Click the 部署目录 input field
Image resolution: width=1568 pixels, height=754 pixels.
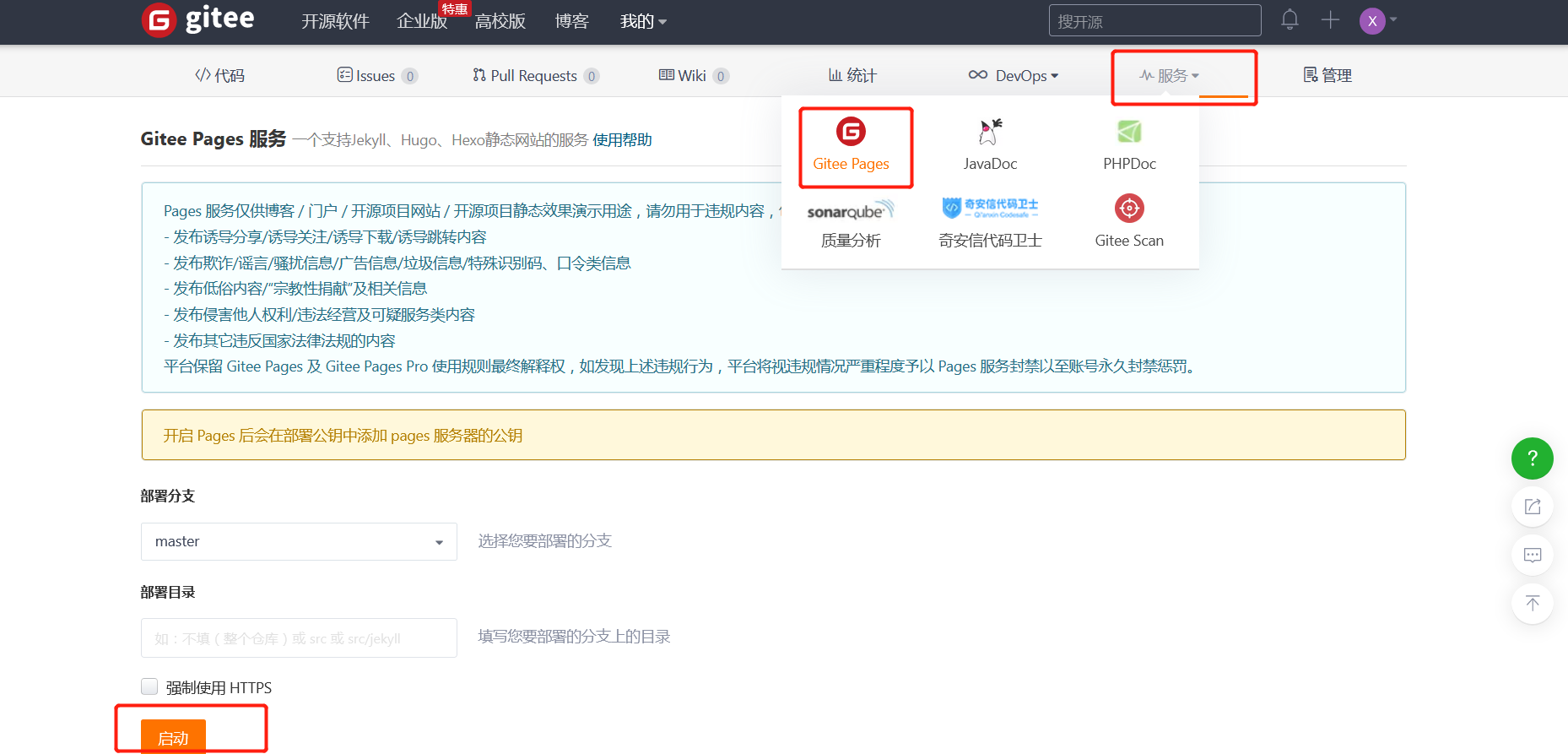point(299,637)
